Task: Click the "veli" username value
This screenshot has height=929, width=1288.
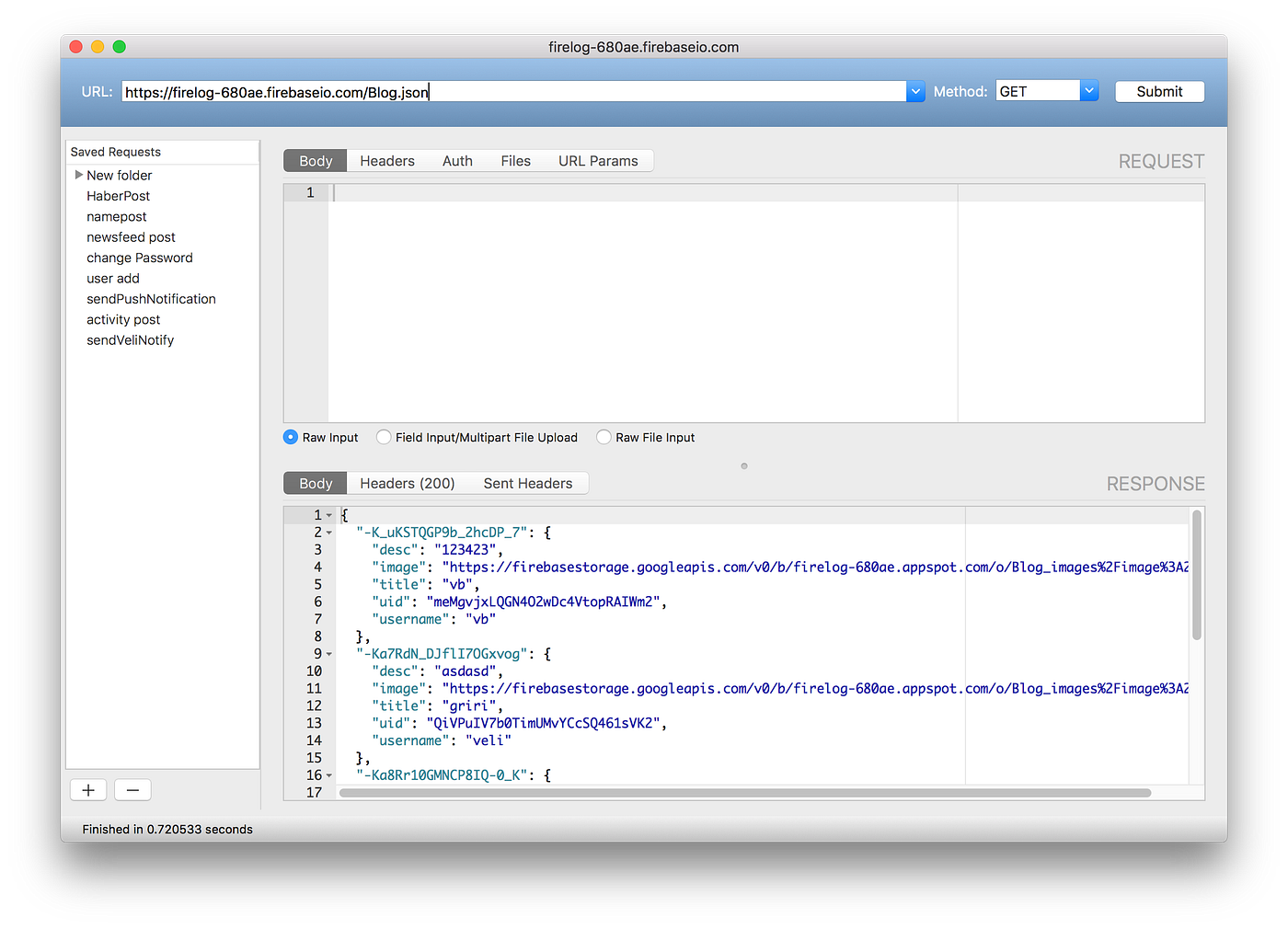Action: 488,740
